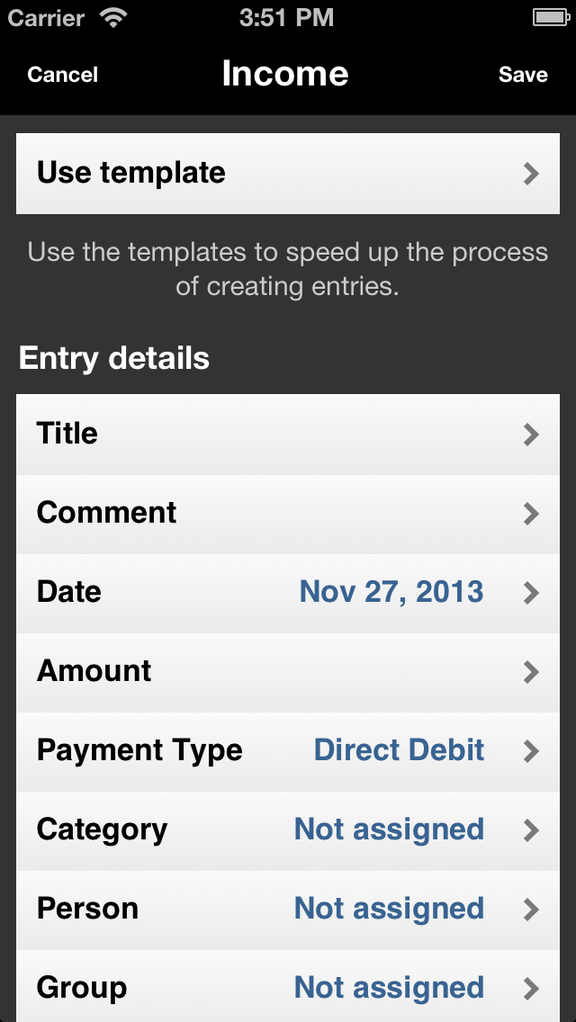
Task: Expand Payment Type chevron arrow
Action: click(x=532, y=752)
